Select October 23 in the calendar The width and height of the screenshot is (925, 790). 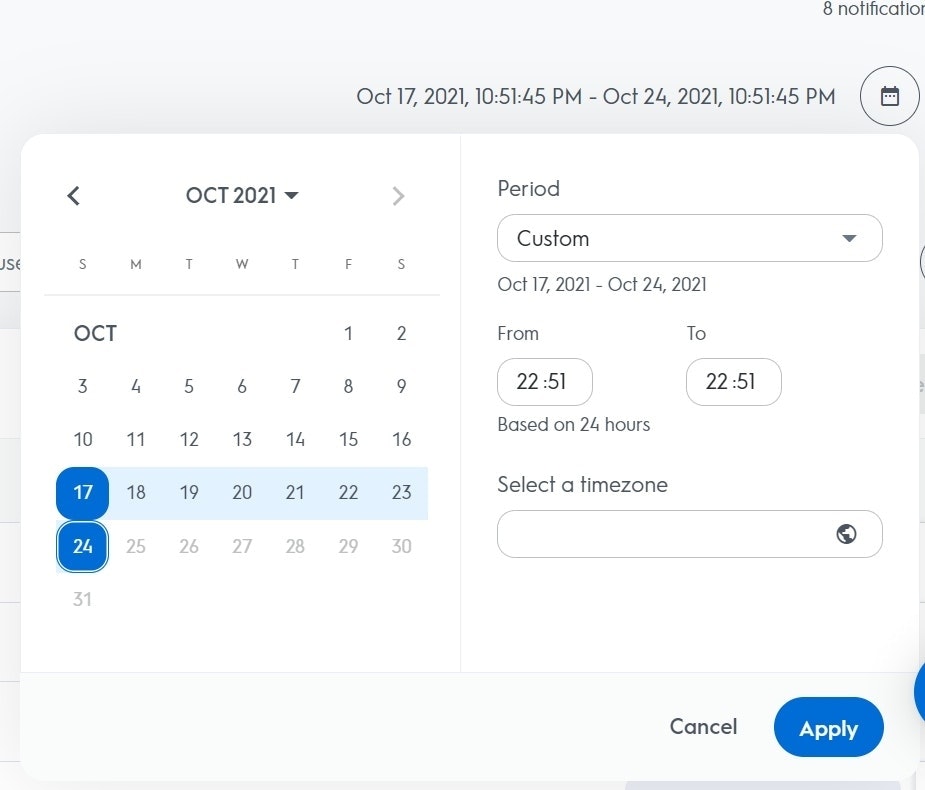(401, 493)
